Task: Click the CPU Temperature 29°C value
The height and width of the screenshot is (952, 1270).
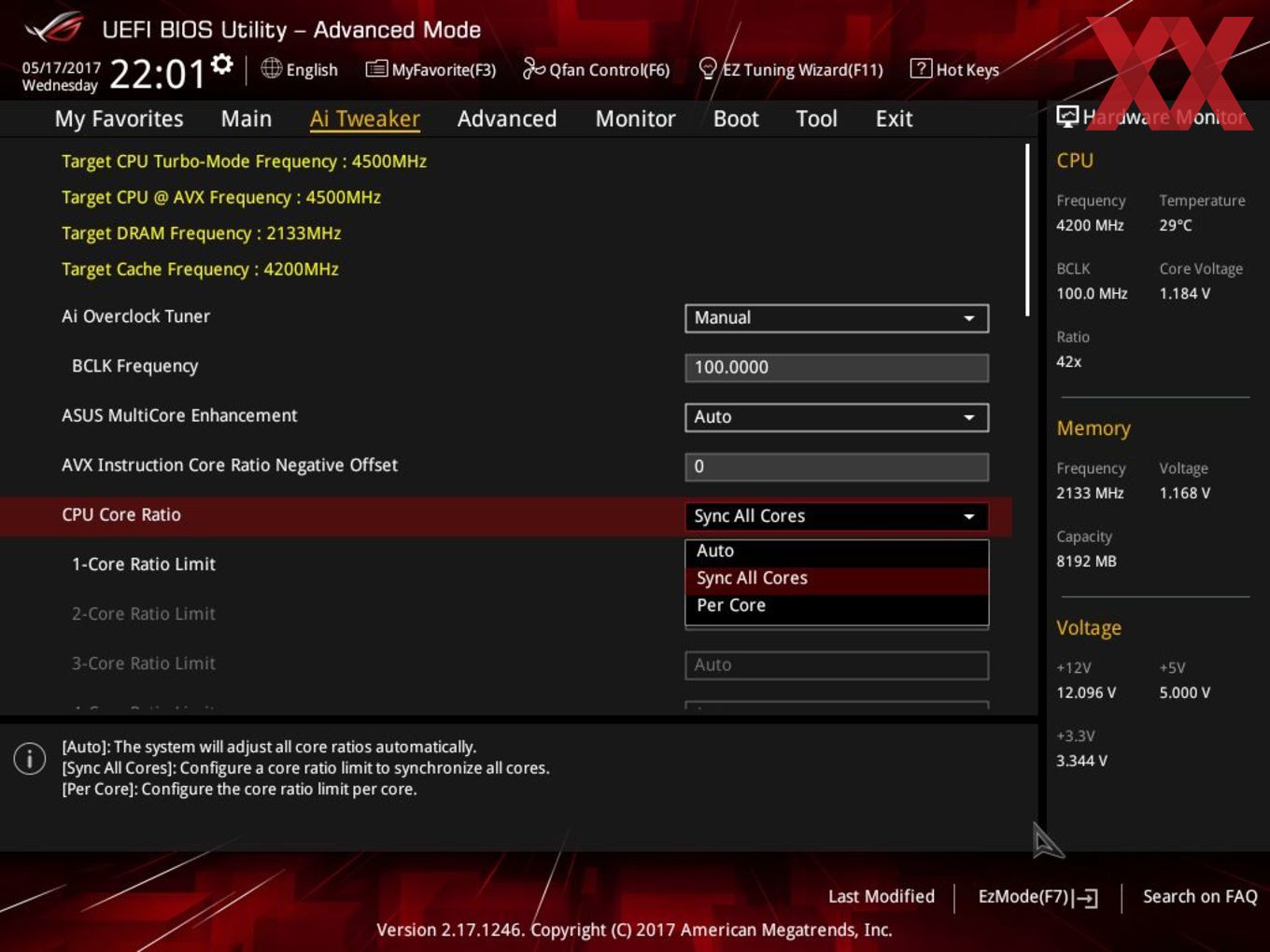Action: click(1176, 225)
